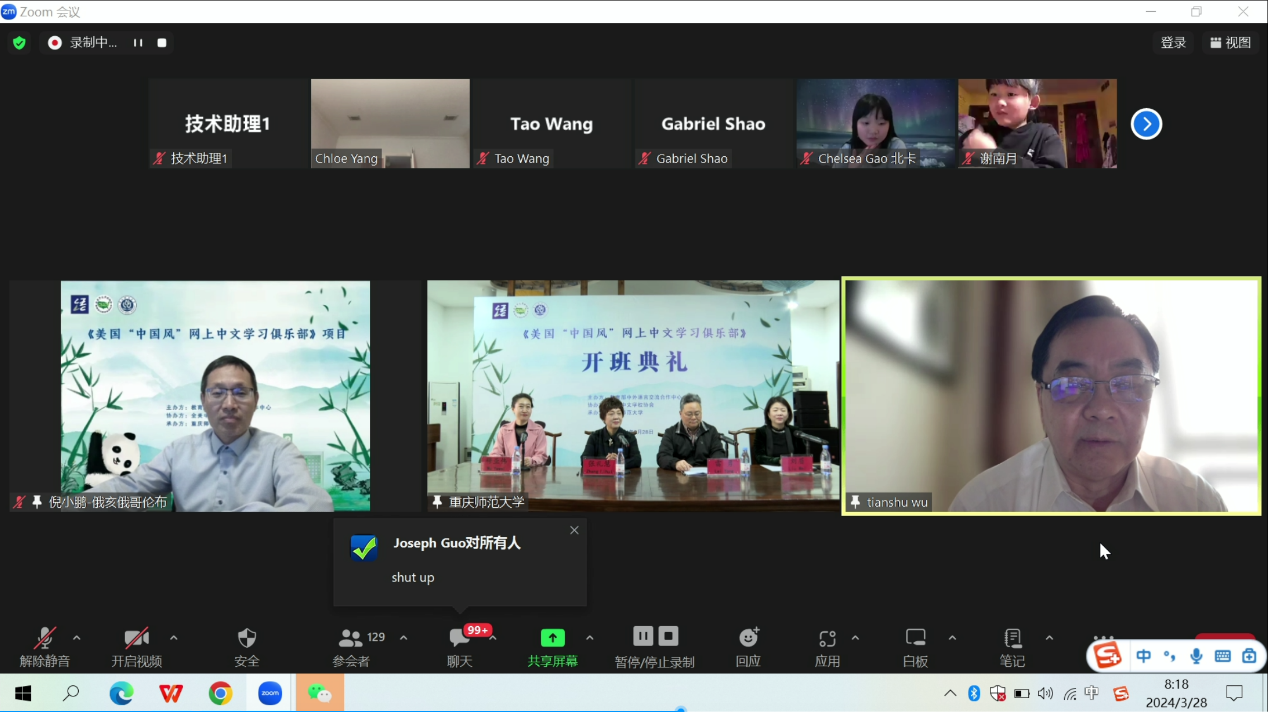The width and height of the screenshot is (1268, 712).
Task: Pause recording from the top recording indicator
Action: click(x=138, y=43)
